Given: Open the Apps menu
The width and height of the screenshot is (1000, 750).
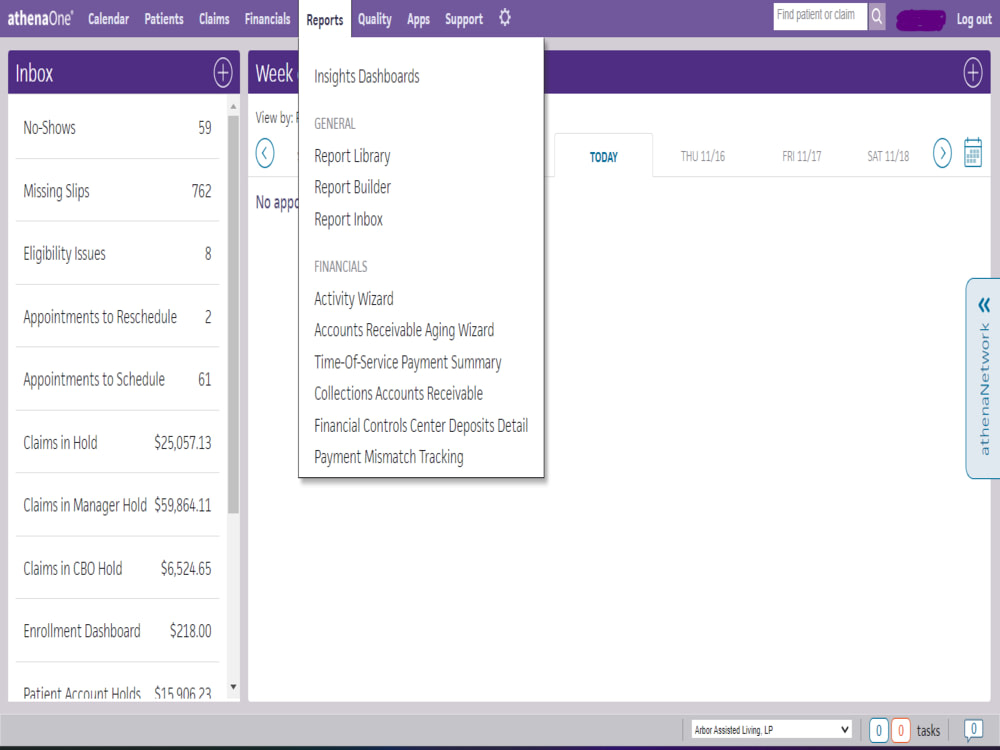Looking at the screenshot, I should (418, 20).
